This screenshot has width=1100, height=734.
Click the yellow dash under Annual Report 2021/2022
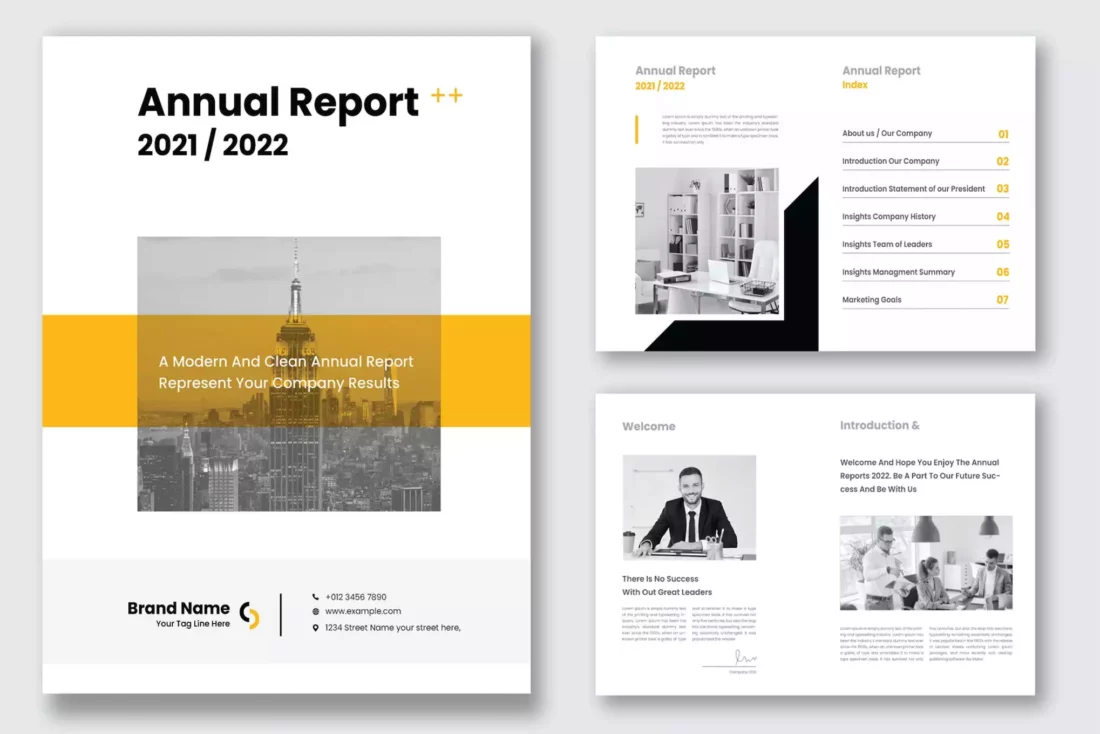tap(658, 87)
